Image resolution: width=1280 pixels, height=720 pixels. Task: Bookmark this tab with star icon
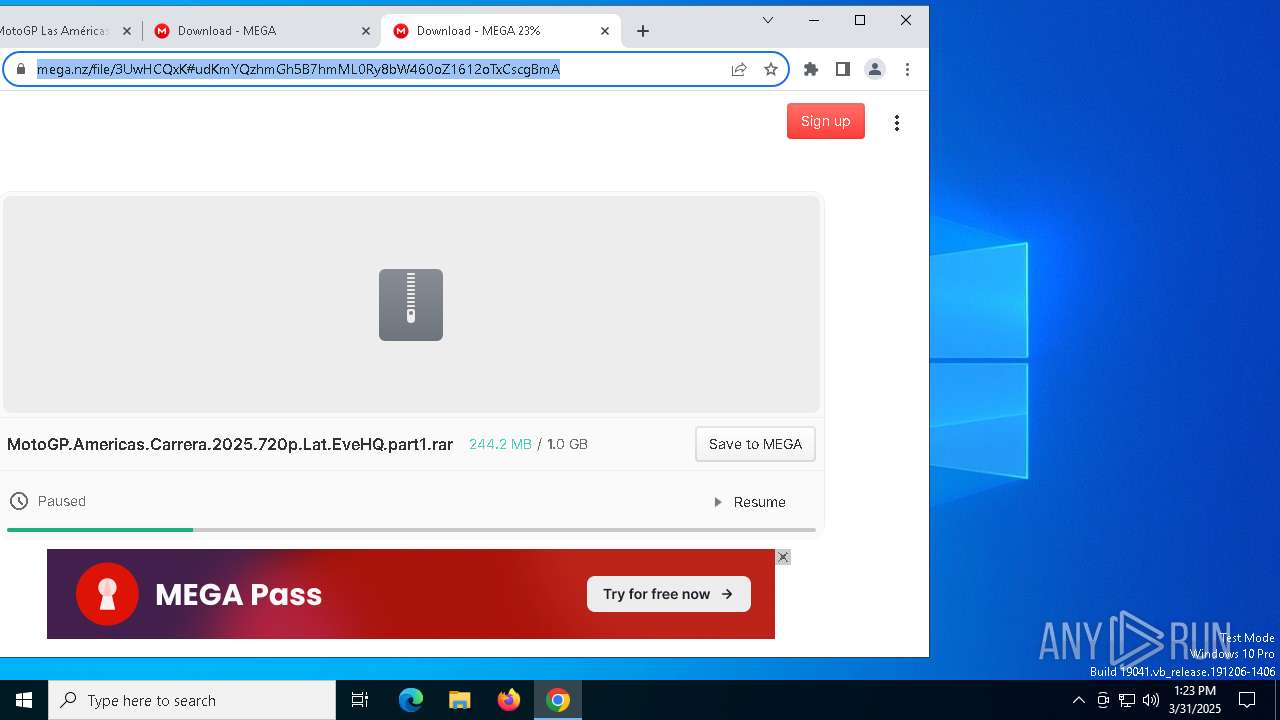[771, 69]
